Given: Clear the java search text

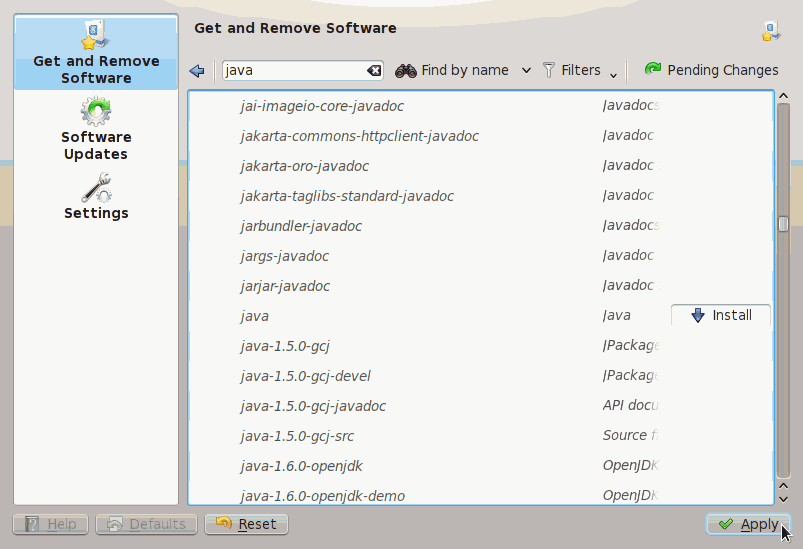Looking at the screenshot, I should [374, 71].
